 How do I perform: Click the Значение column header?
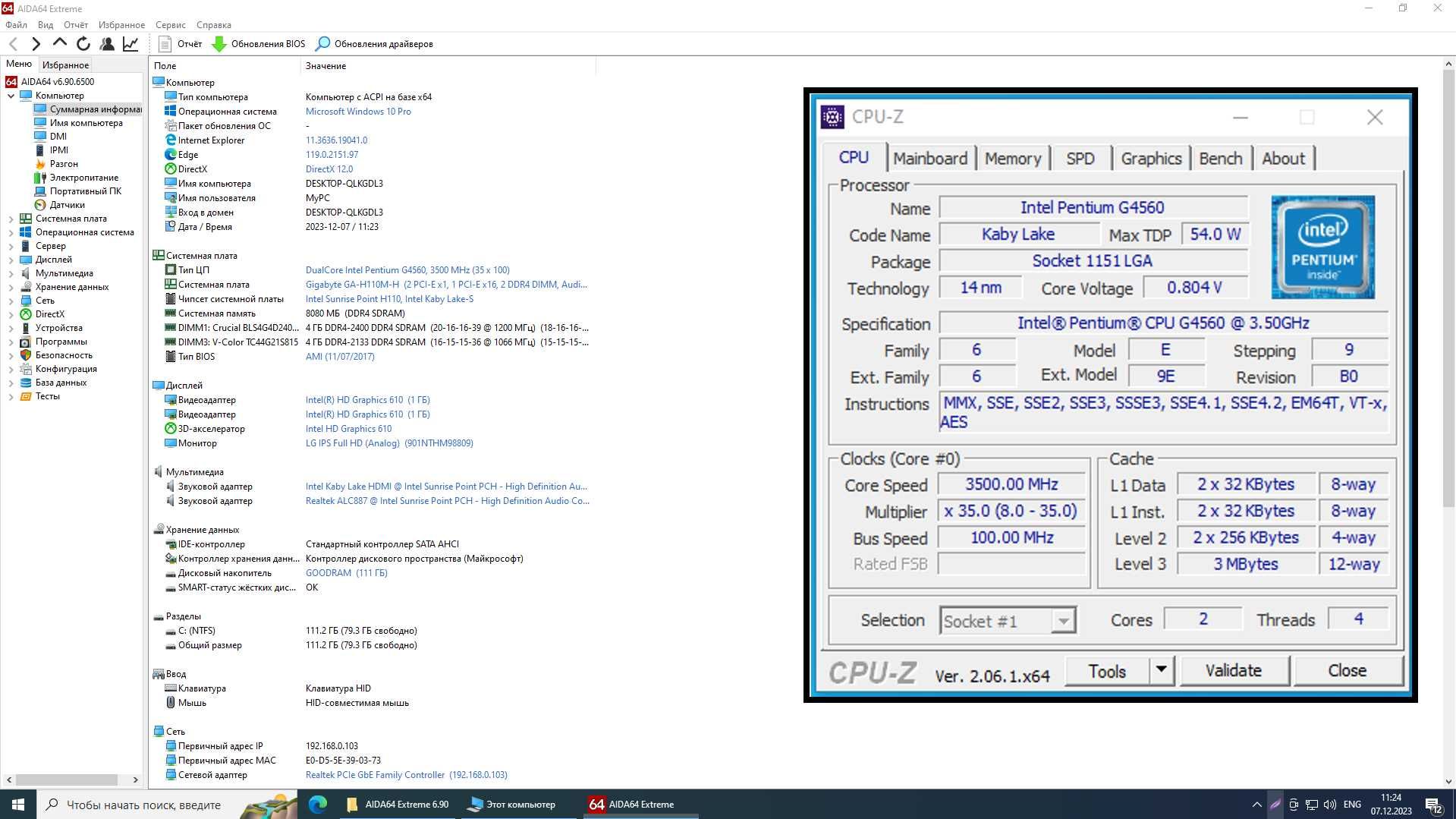click(448, 66)
